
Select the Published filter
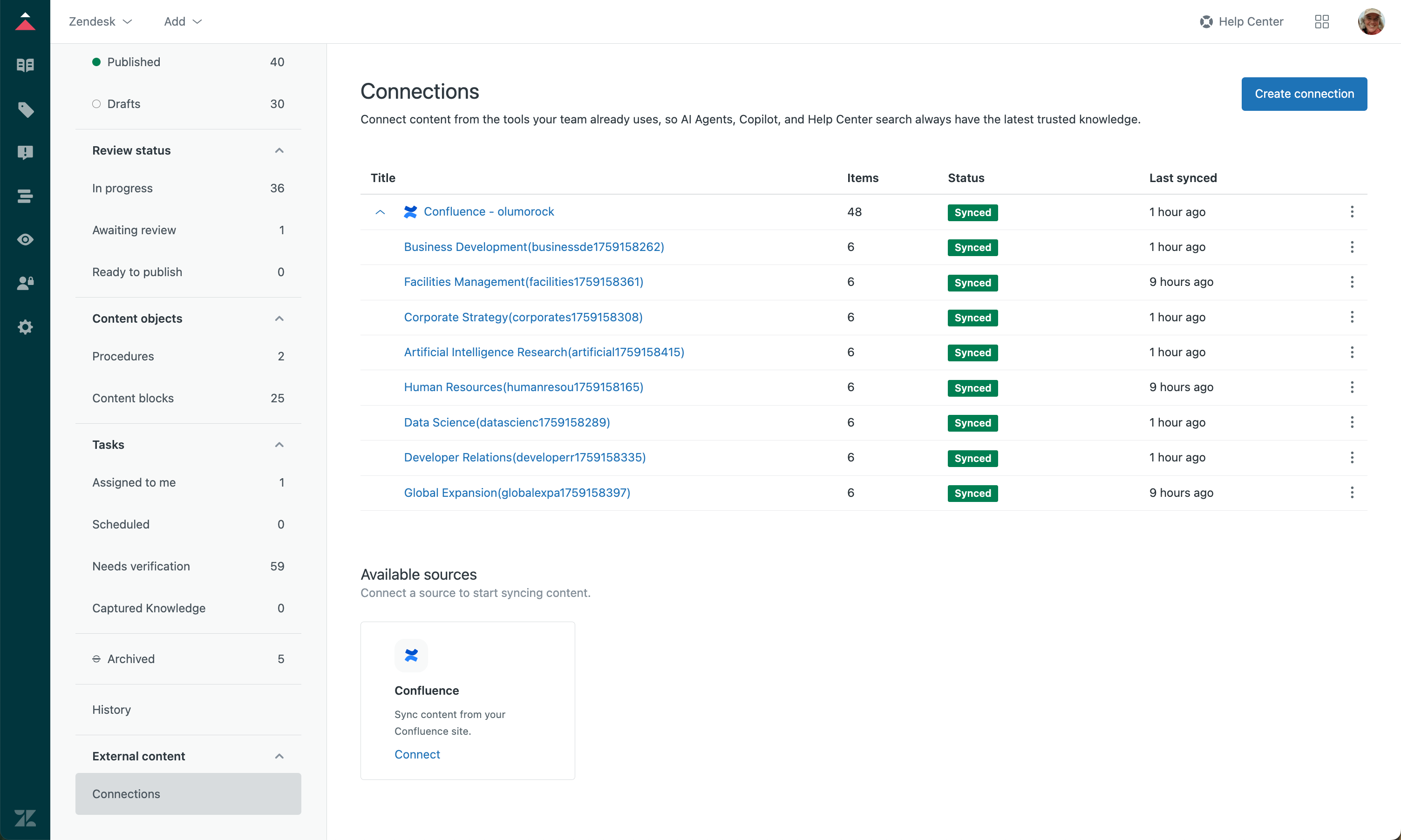coord(134,62)
